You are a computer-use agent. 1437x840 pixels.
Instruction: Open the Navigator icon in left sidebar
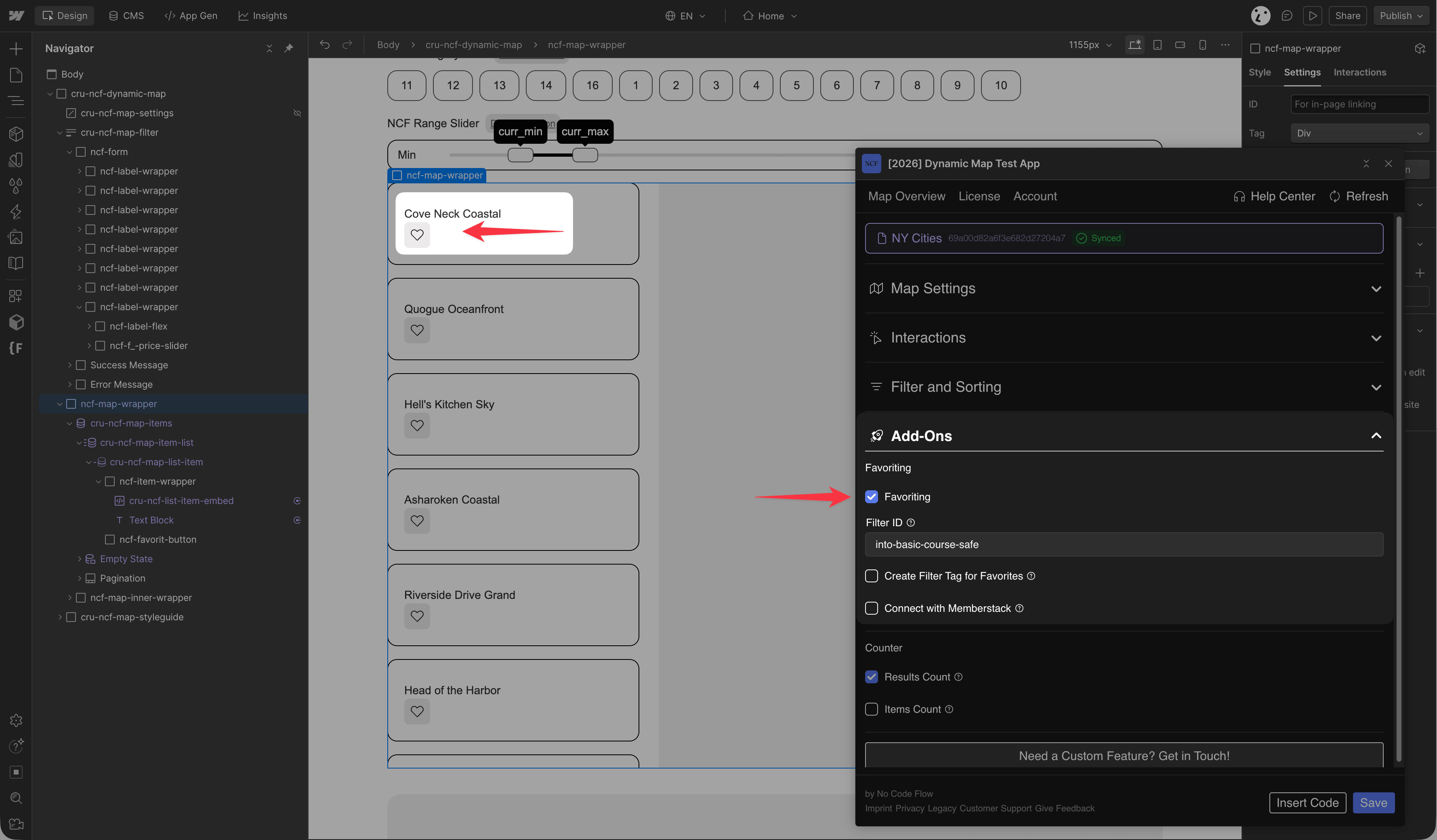tap(16, 101)
